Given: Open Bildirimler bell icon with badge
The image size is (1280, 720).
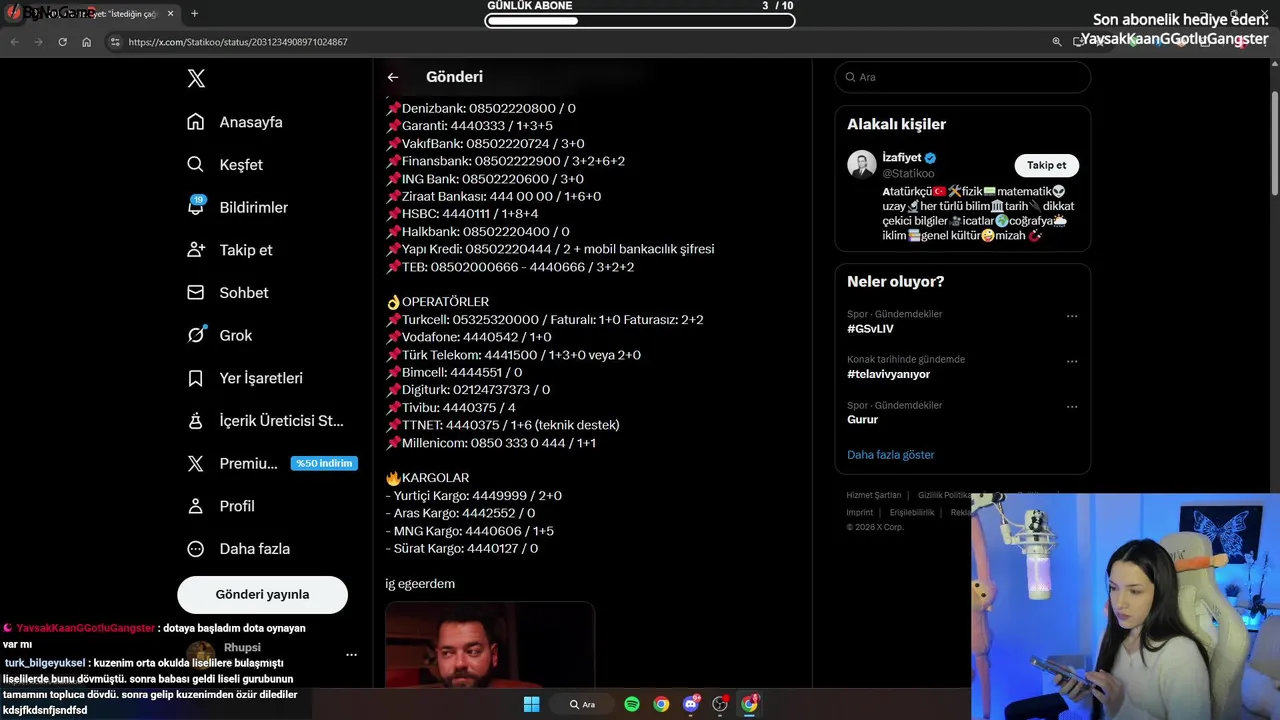Looking at the screenshot, I should point(196,206).
